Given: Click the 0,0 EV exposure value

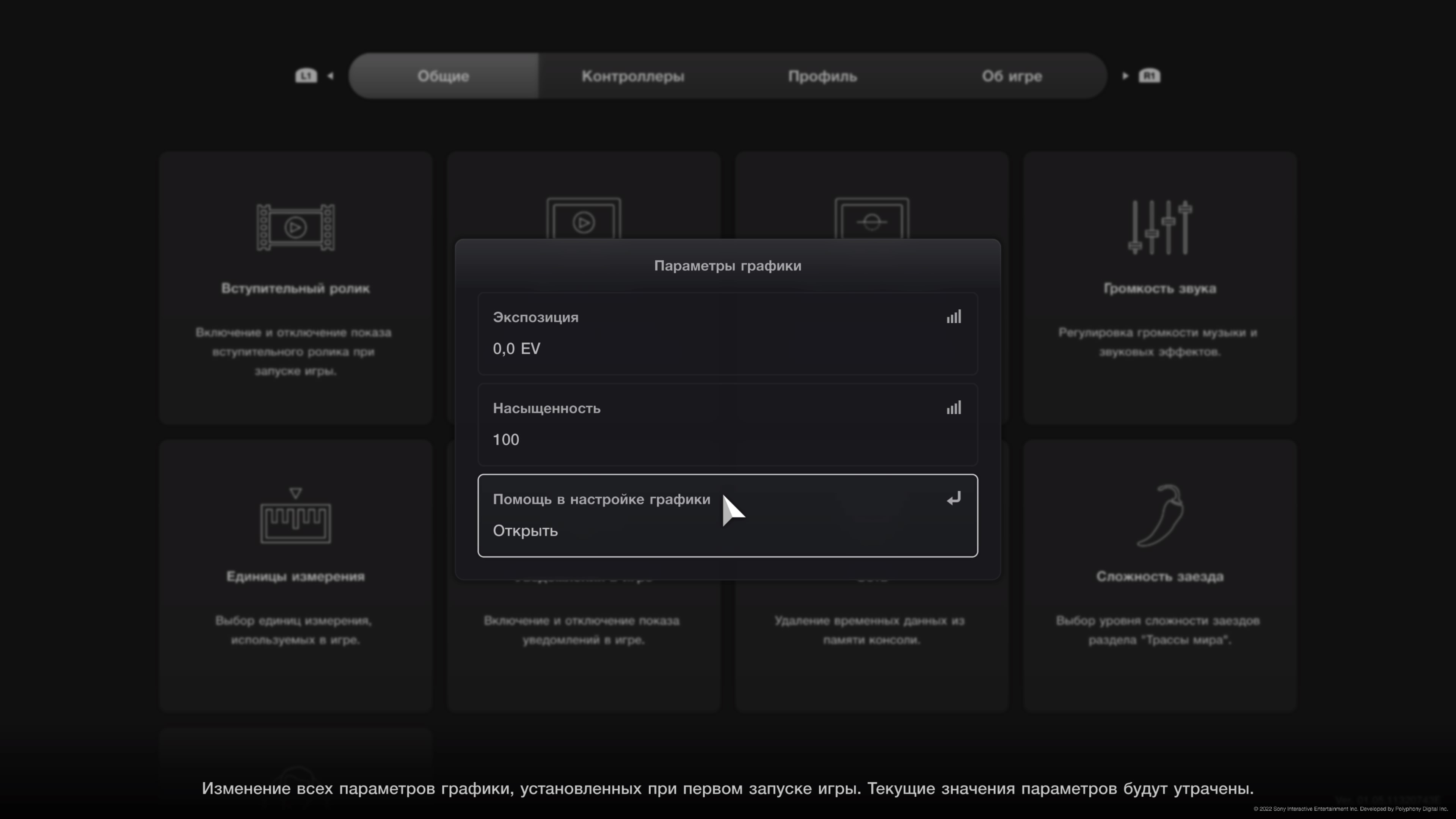Looking at the screenshot, I should [516, 349].
